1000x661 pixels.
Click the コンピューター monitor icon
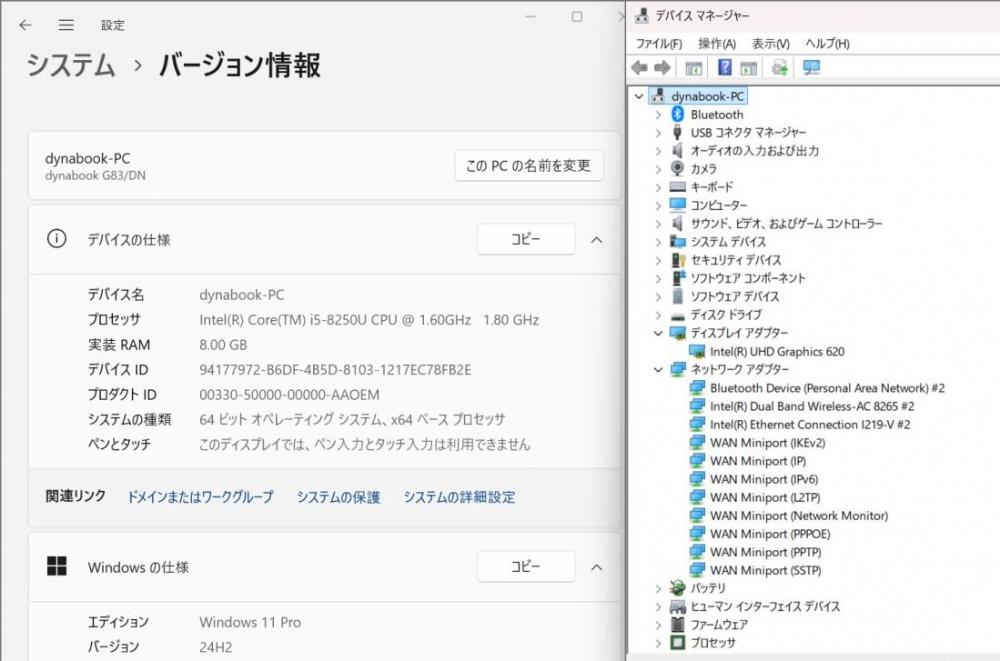tap(677, 205)
